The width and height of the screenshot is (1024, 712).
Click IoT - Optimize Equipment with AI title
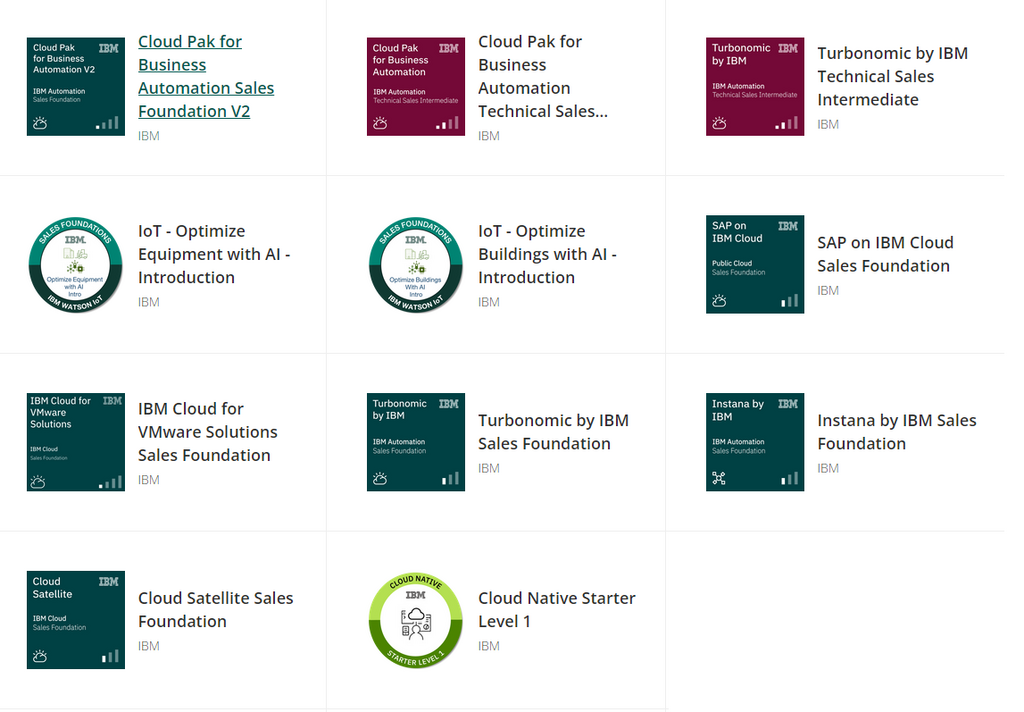(x=213, y=254)
